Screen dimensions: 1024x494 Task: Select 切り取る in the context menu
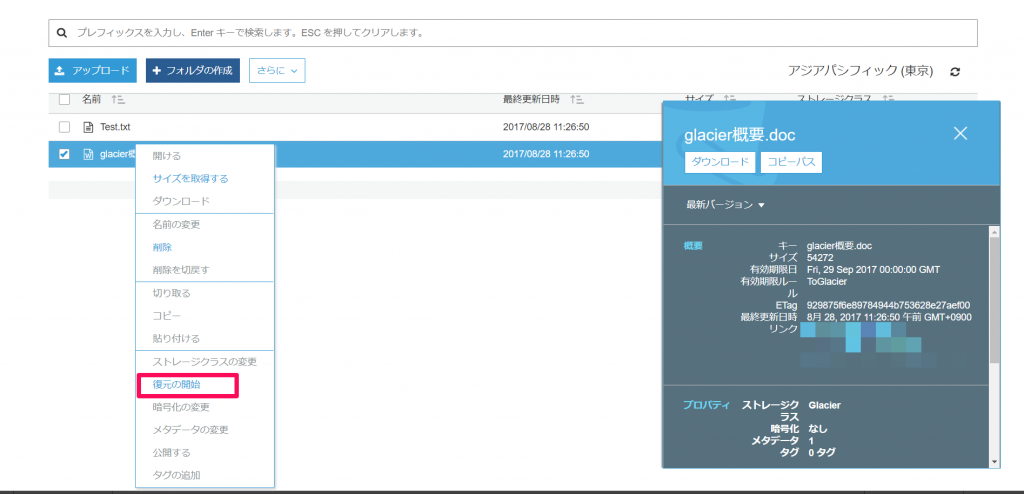(171, 293)
